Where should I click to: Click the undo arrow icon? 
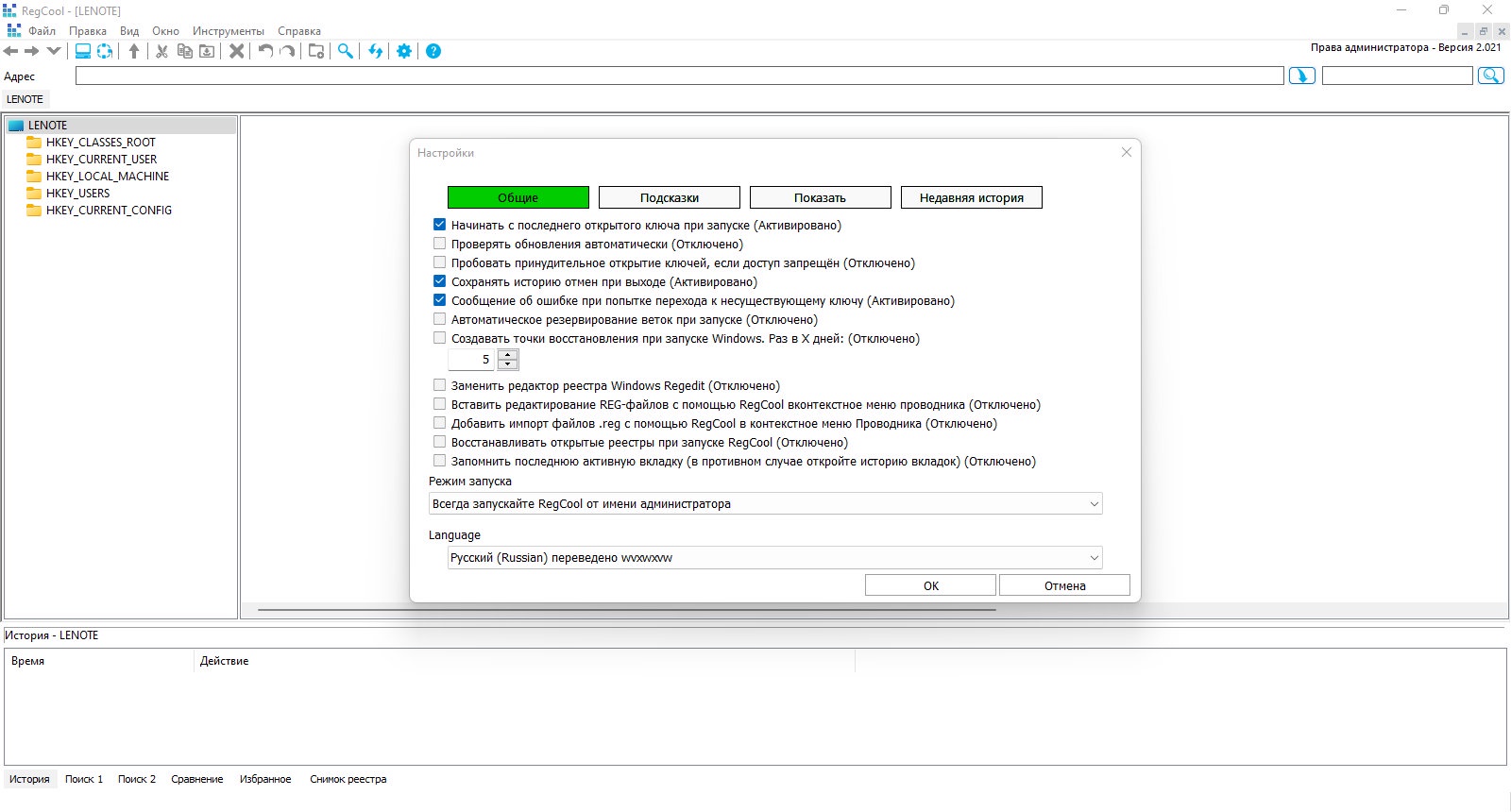point(265,51)
